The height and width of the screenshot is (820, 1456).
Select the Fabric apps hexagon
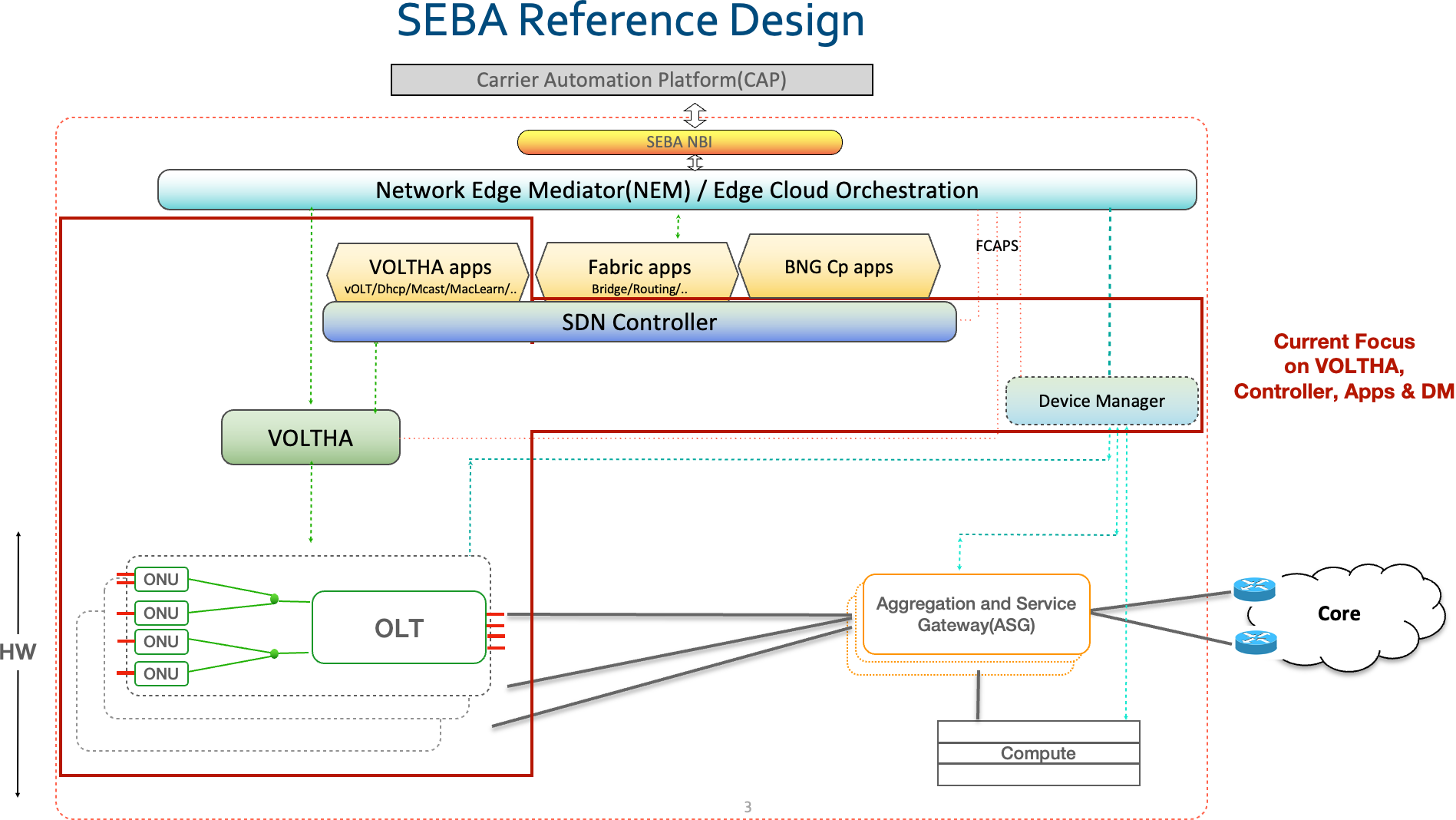tap(638, 271)
